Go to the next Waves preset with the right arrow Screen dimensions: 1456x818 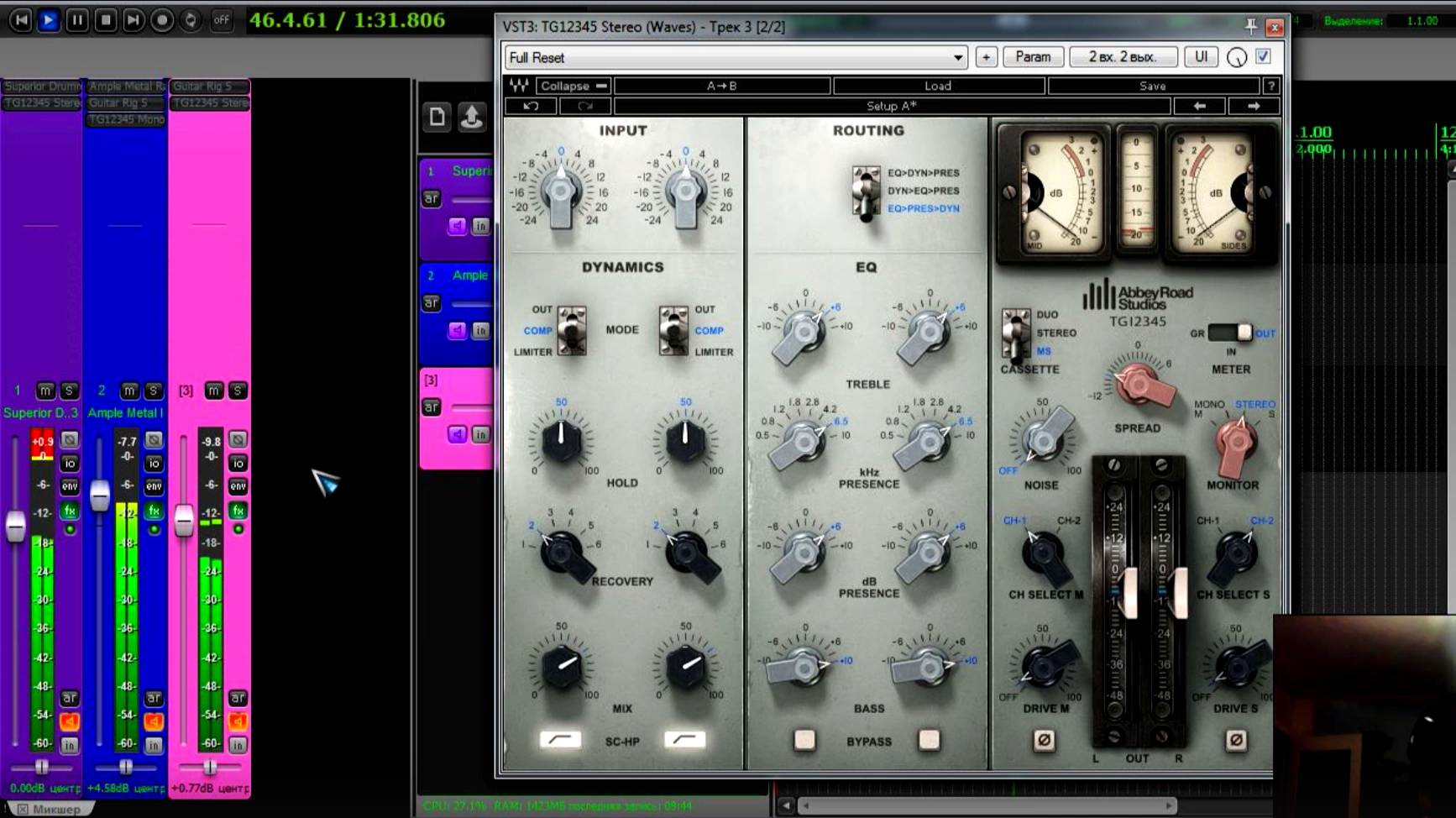pos(1254,106)
